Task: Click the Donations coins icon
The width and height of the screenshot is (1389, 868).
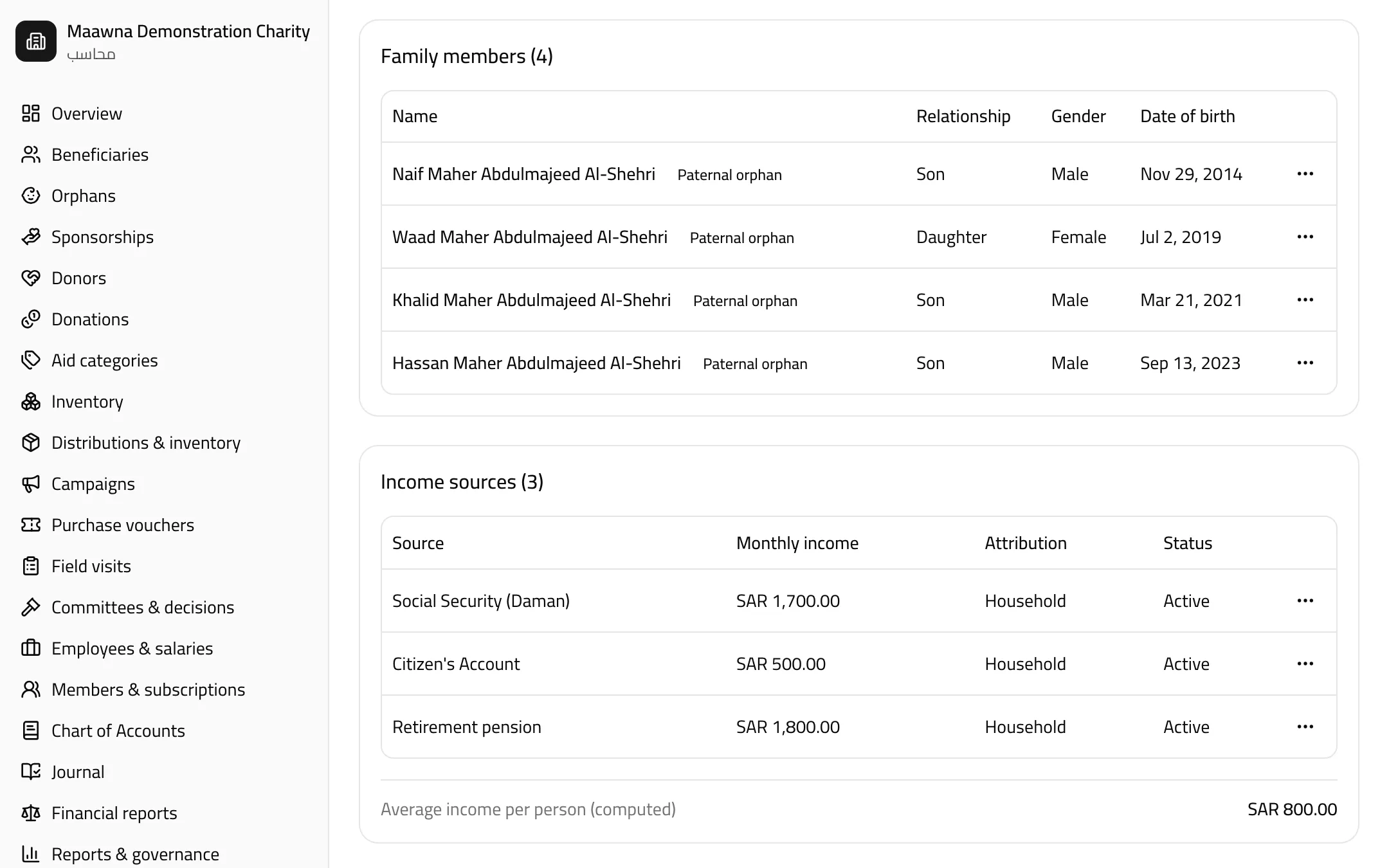Action: [x=31, y=320]
